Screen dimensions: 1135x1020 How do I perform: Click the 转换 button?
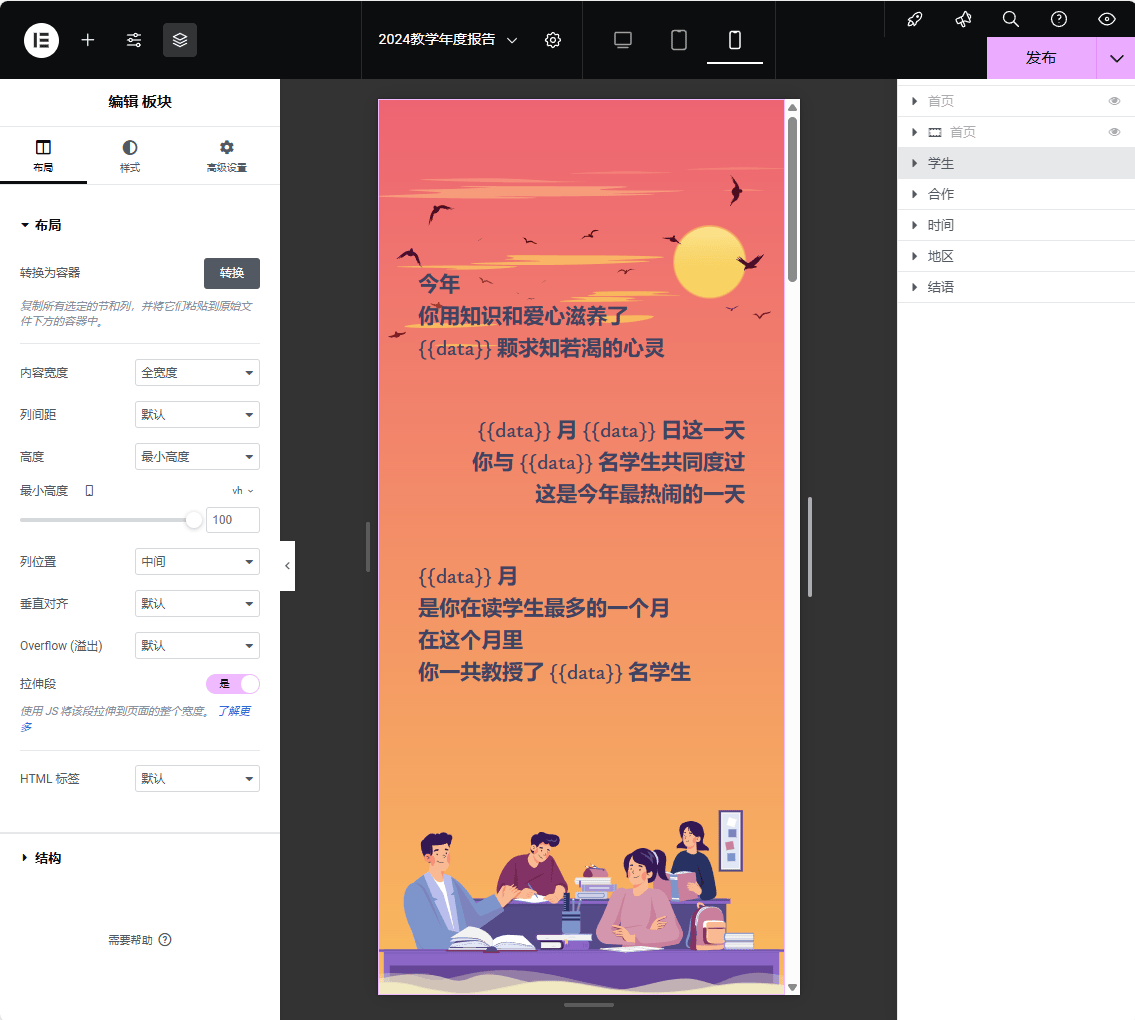(232, 273)
